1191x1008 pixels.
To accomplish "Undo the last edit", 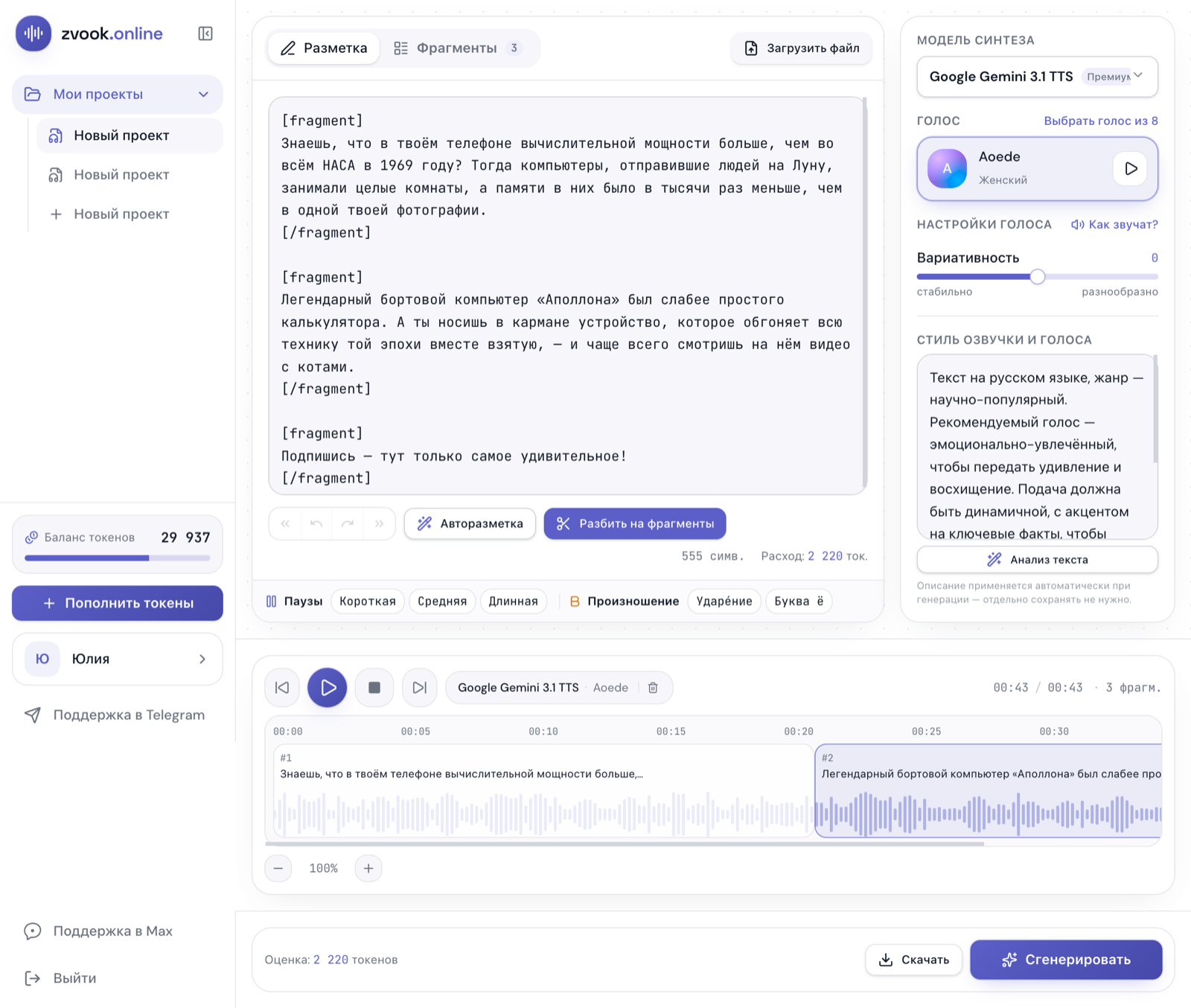I will 316,524.
